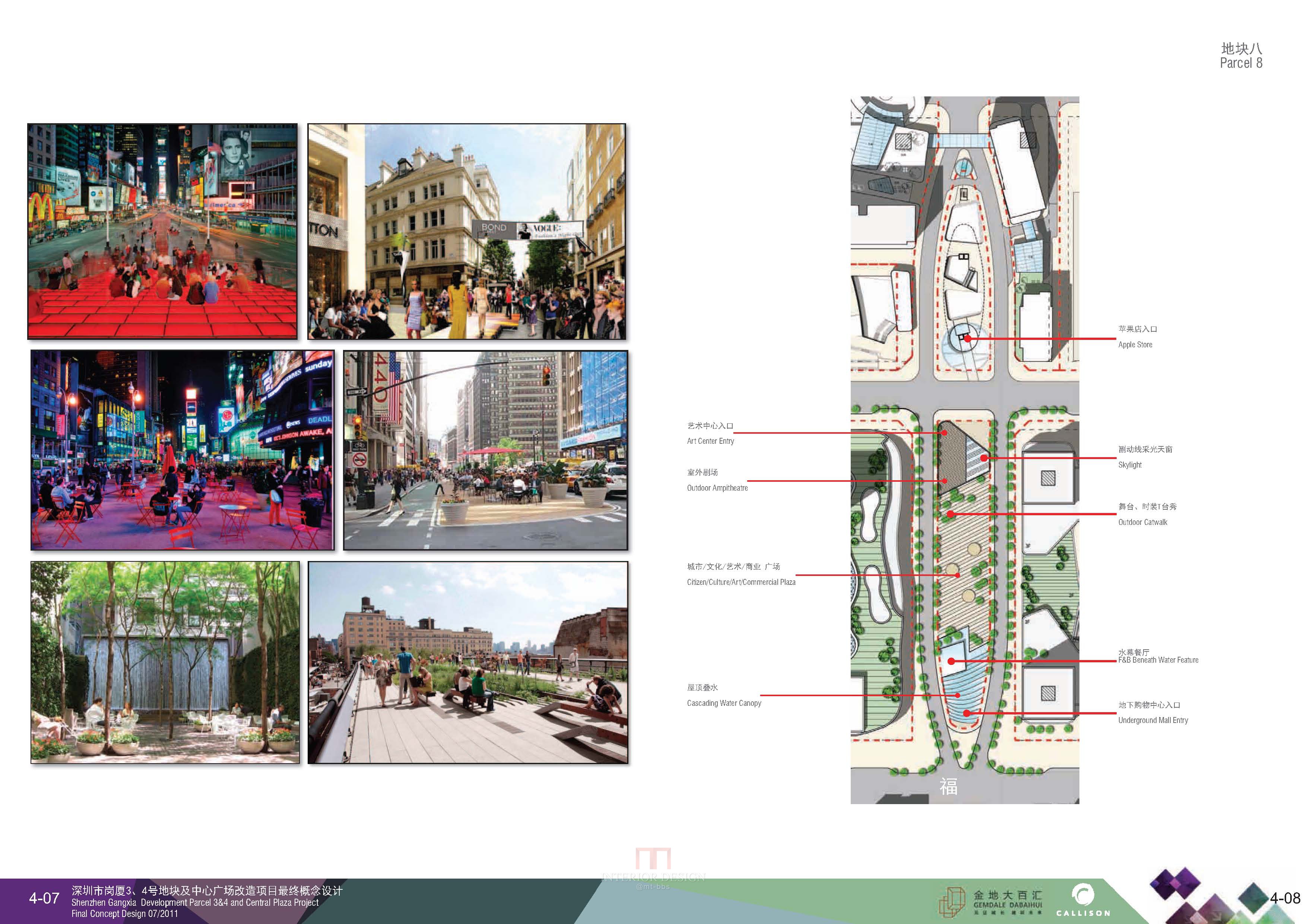1307x924 pixels.
Task: Click the Chinese project title in footer
Action: click(207, 890)
